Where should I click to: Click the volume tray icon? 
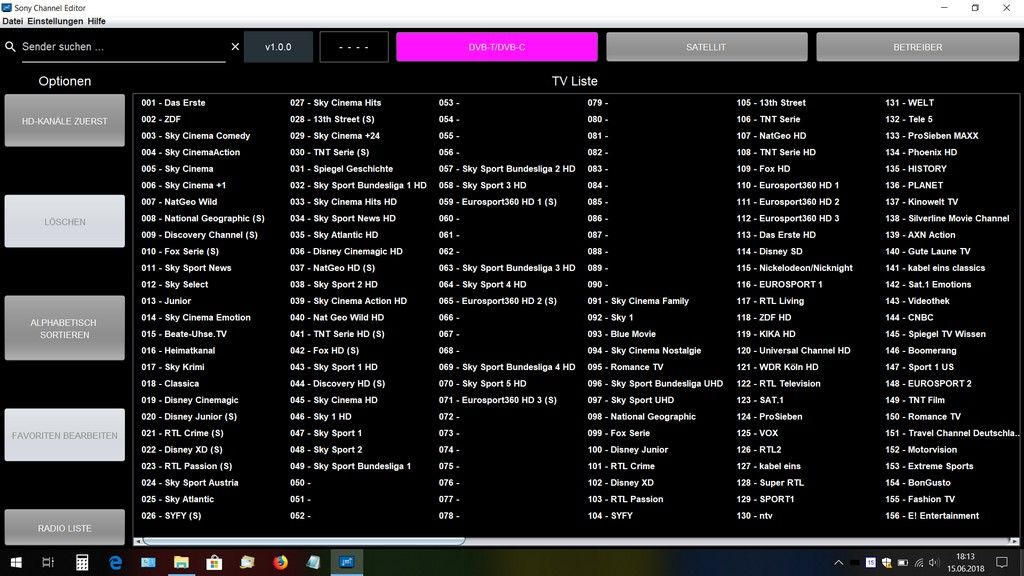coord(934,562)
